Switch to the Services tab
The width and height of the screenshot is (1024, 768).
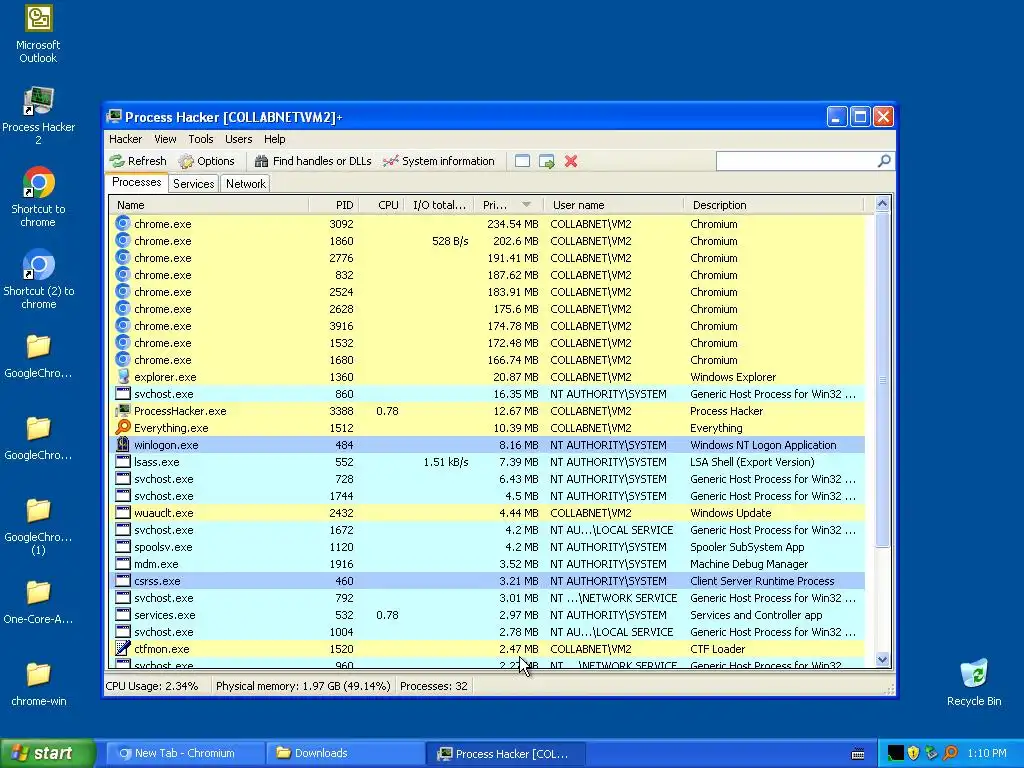pos(193,184)
